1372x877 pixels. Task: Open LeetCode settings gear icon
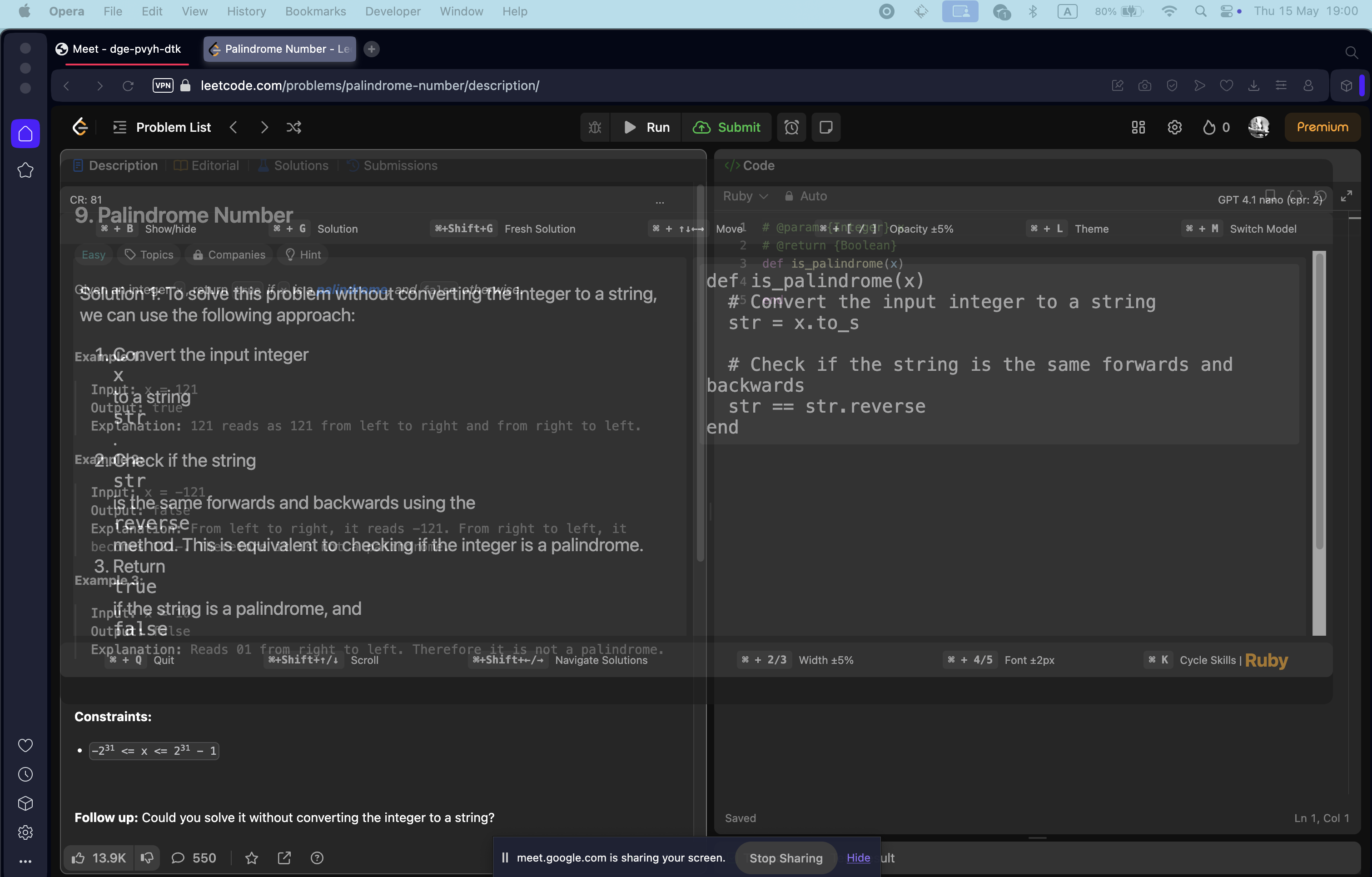point(1174,127)
